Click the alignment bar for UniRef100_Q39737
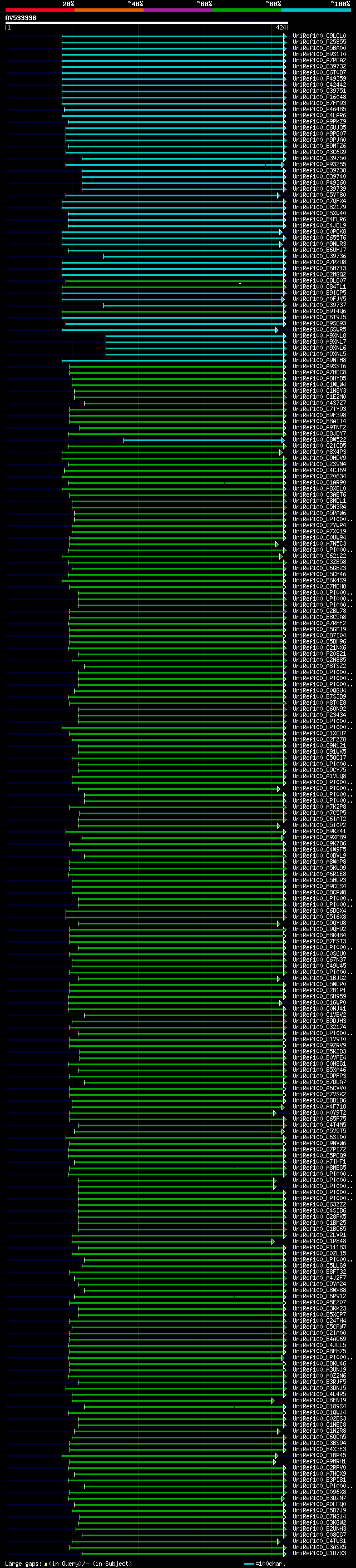The width and height of the screenshot is (356, 1568). 195,305
